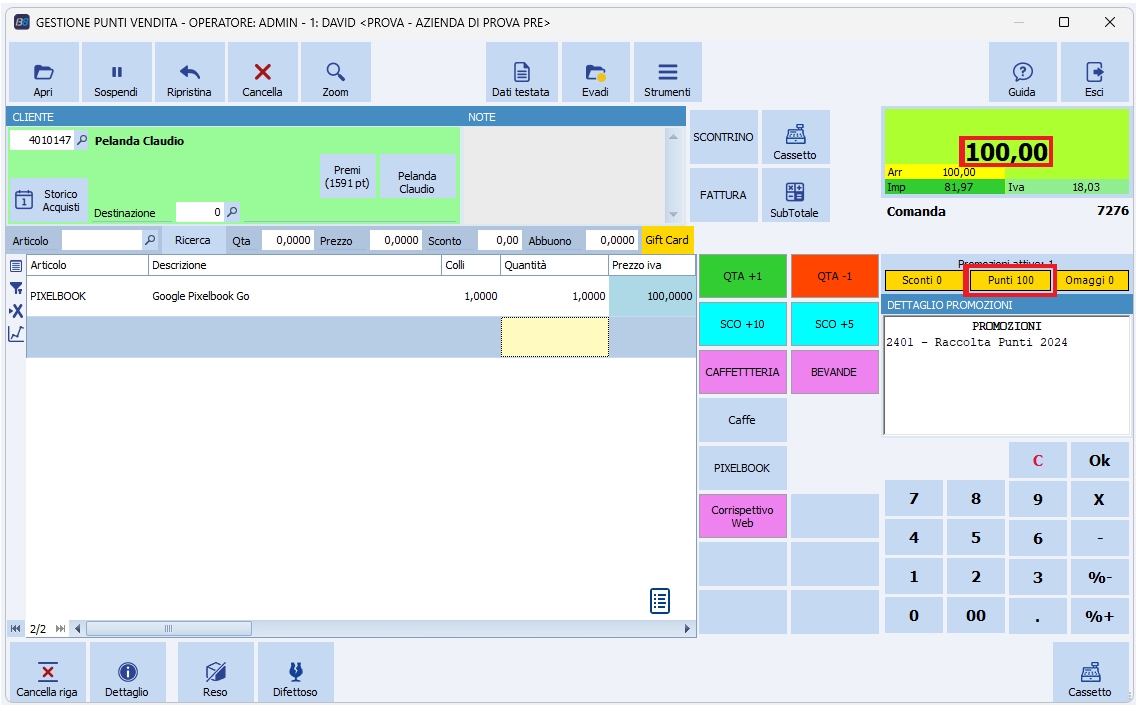Open item Dettaglio info
Image resolution: width=1141 pixels, height=709 pixels.
point(127,672)
